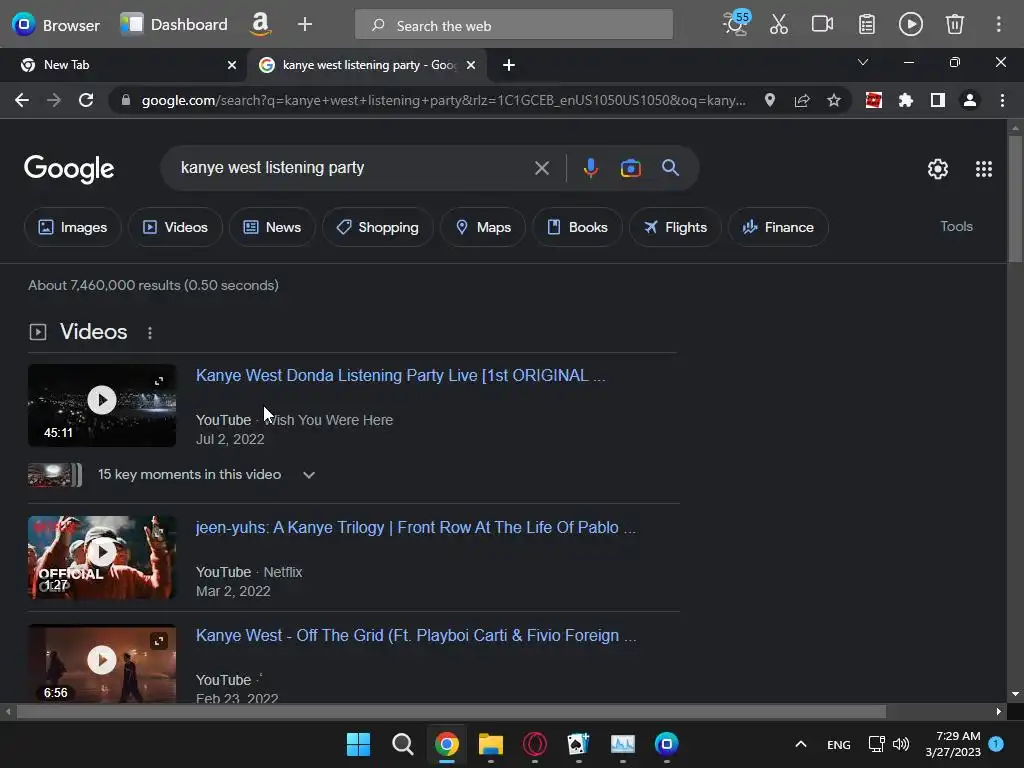Search by image camera icon
This screenshot has width=1024, height=768.
click(630, 168)
